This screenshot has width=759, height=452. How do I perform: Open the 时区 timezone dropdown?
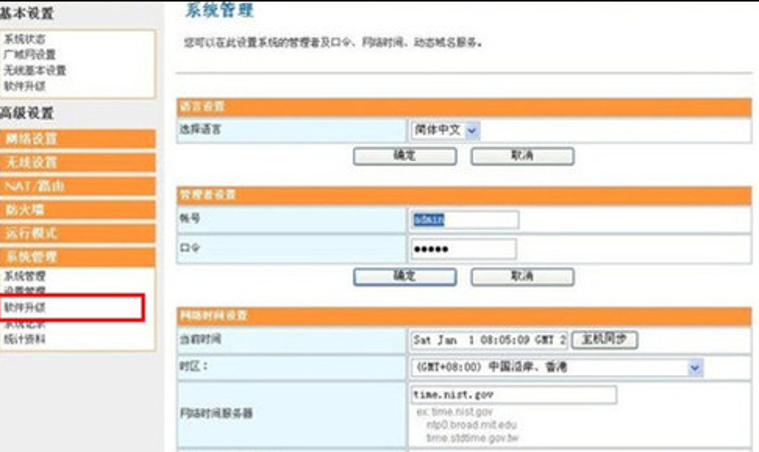tap(557, 368)
